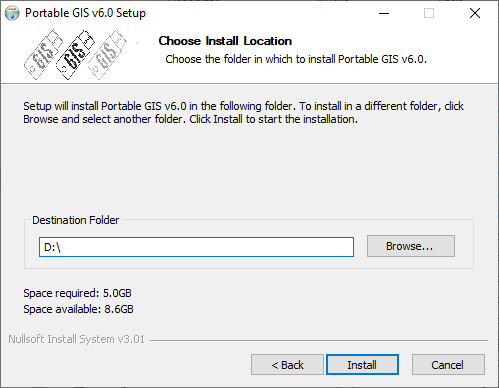
Task: Click the Portable GIS globe icon in title bar
Action: [x=12, y=13]
